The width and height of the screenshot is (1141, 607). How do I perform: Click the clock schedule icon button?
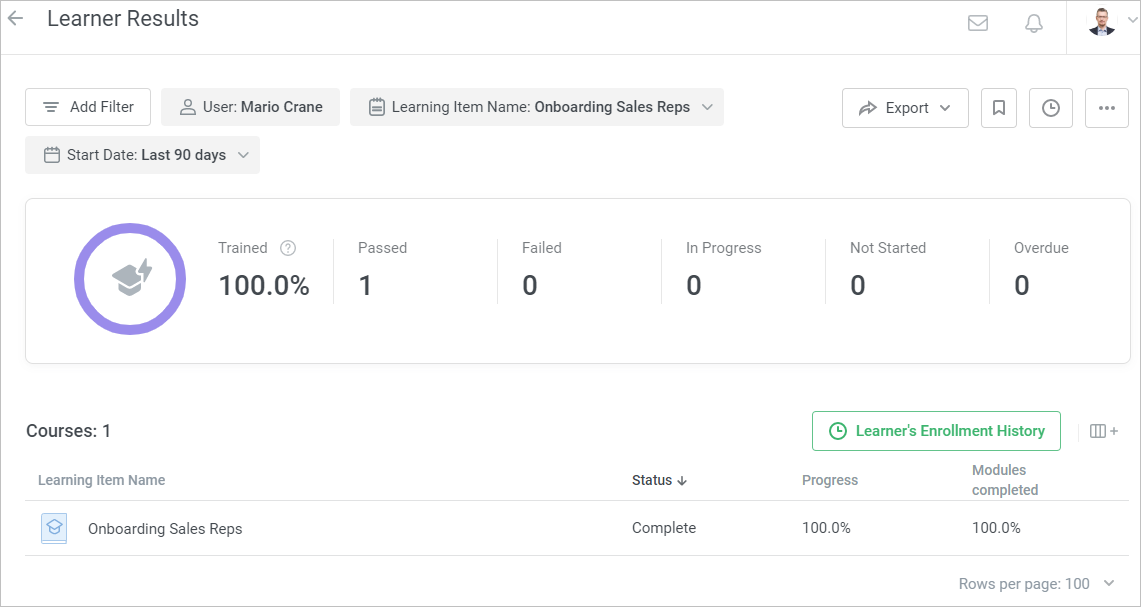(x=1051, y=108)
